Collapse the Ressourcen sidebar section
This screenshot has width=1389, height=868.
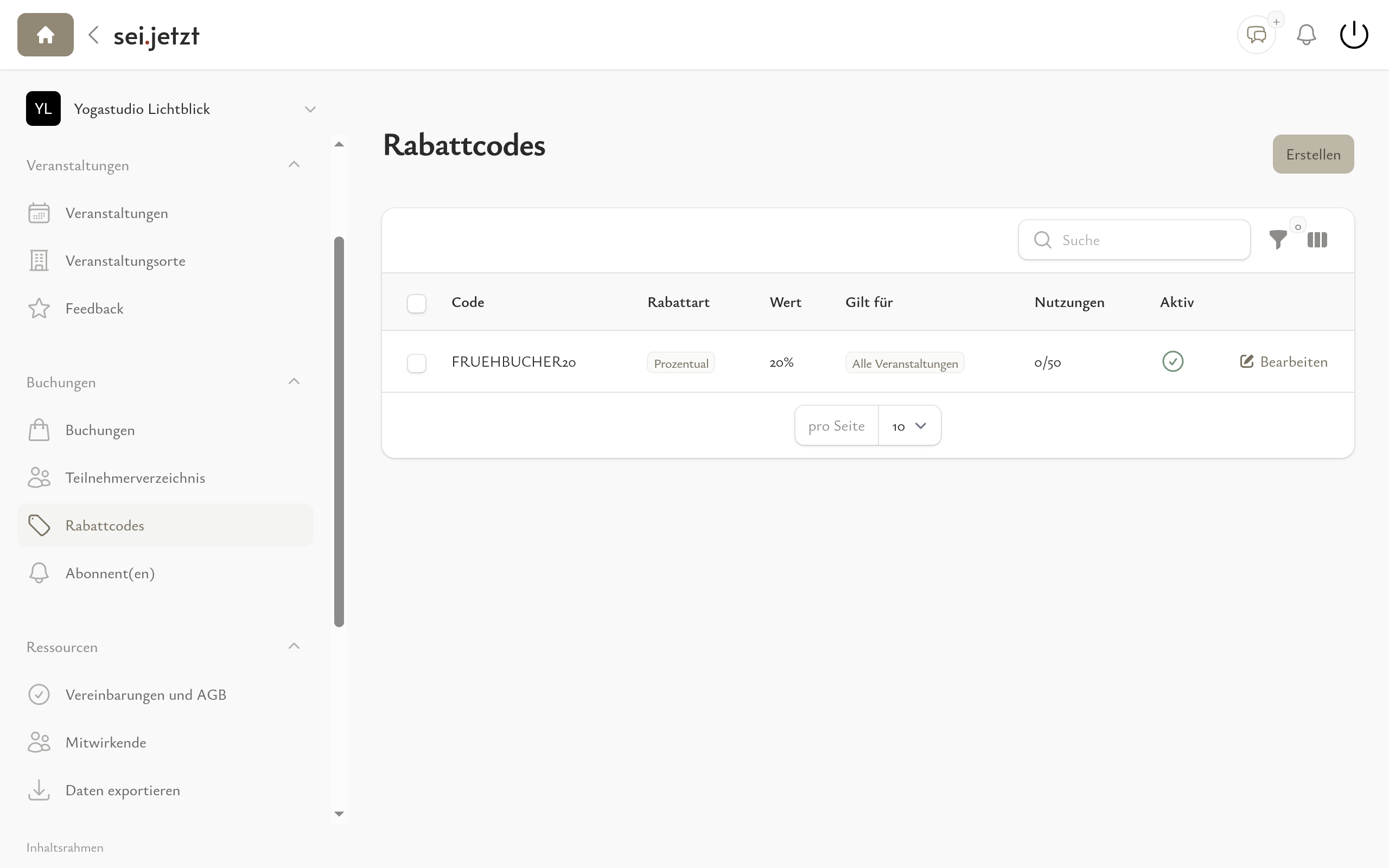point(294,647)
